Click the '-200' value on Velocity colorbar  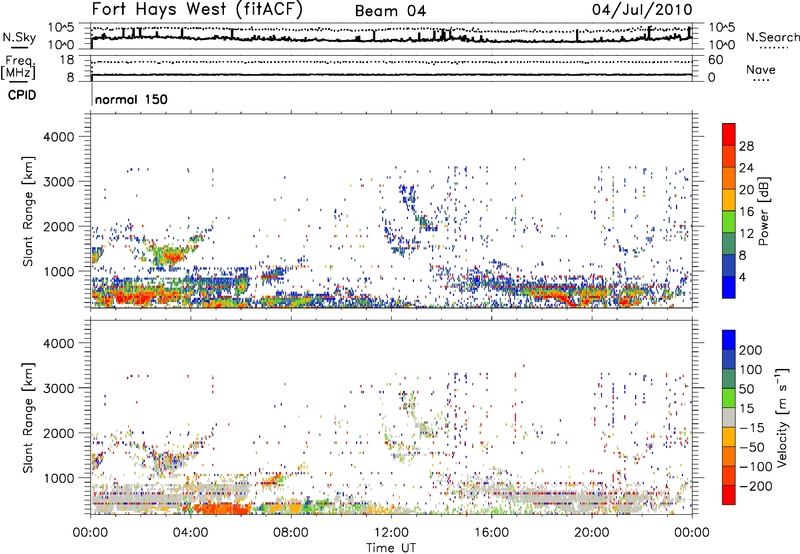pos(755,486)
